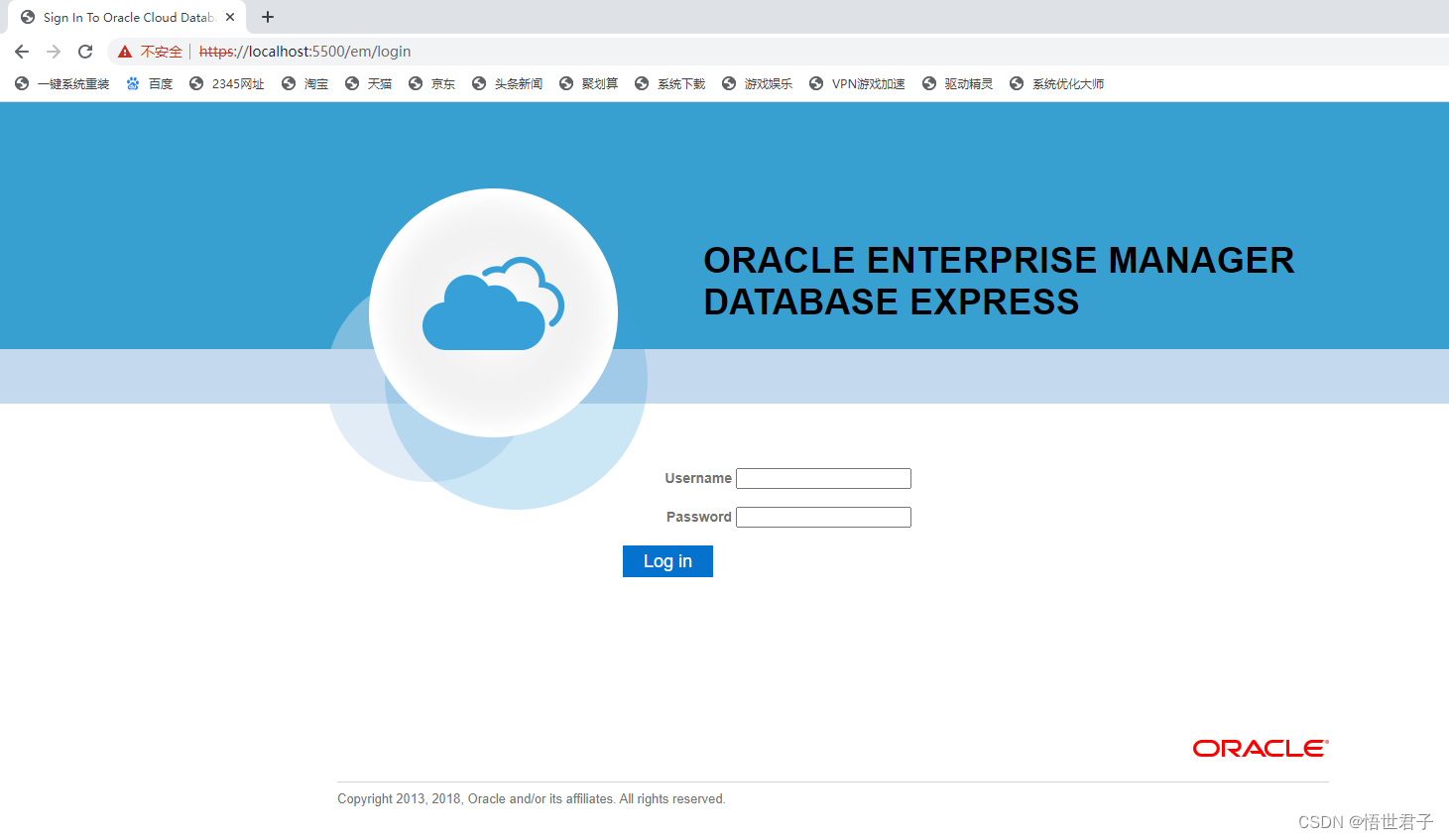Click the red Oracle logo
The image size is (1449, 840).
pyautogui.click(x=1261, y=749)
